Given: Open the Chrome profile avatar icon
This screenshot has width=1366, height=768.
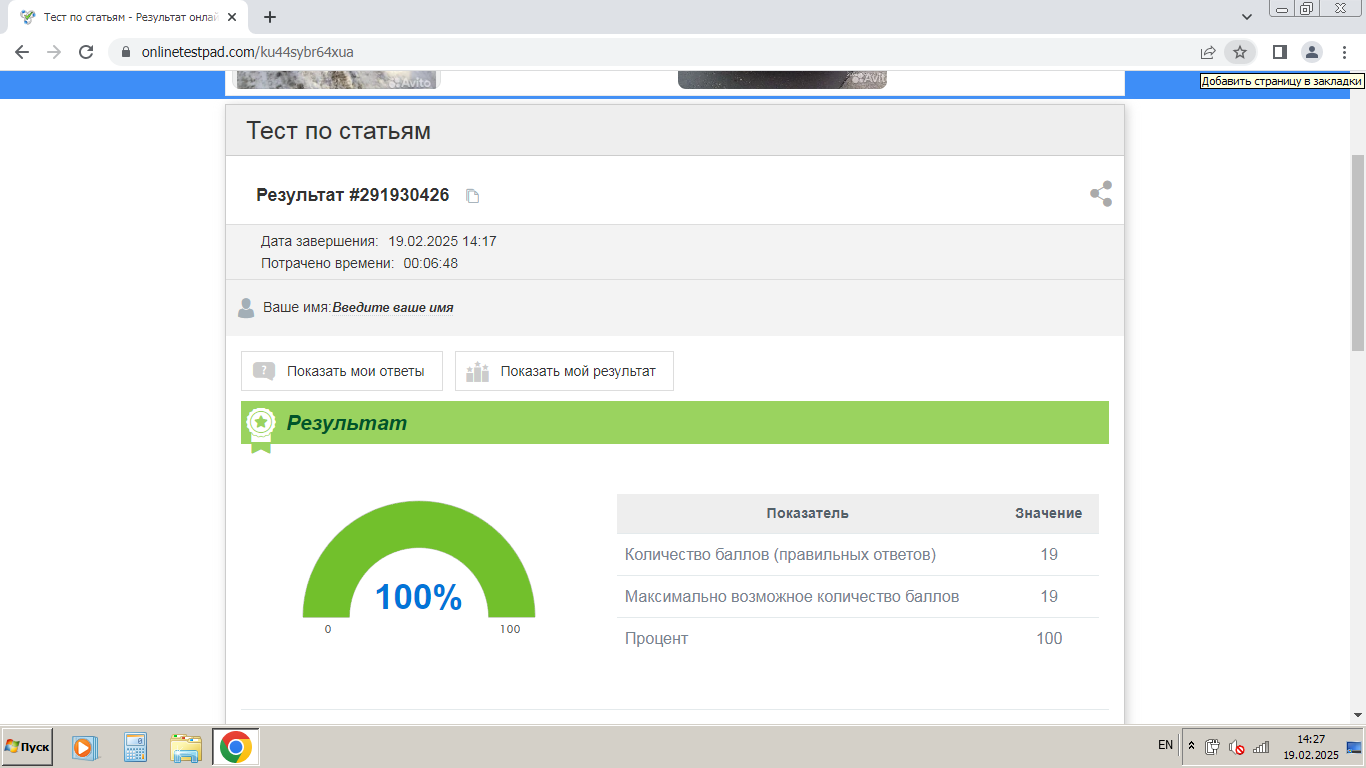Looking at the screenshot, I should (1311, 52).
